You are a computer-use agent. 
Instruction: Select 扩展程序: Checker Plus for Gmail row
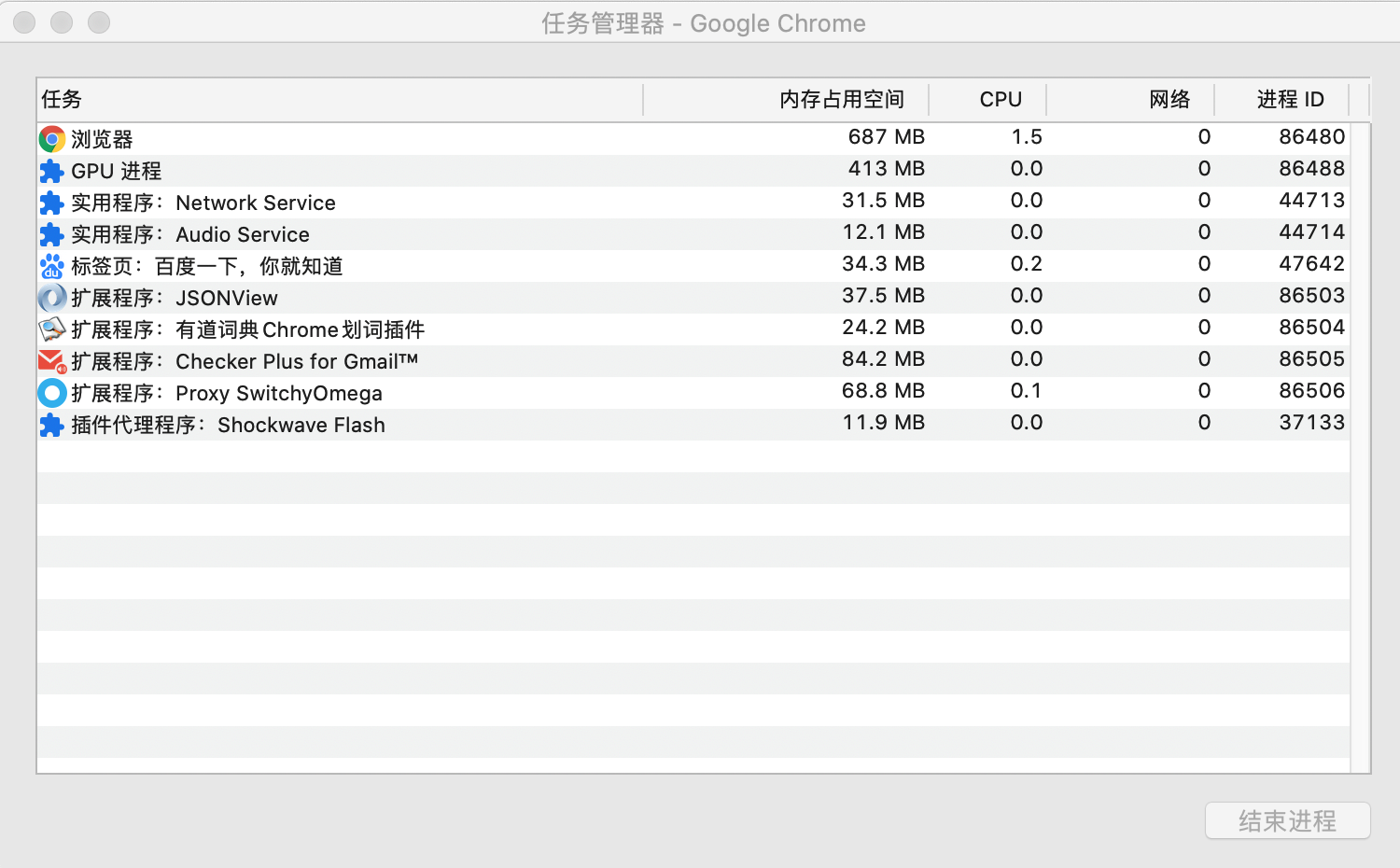click(693, 361)
